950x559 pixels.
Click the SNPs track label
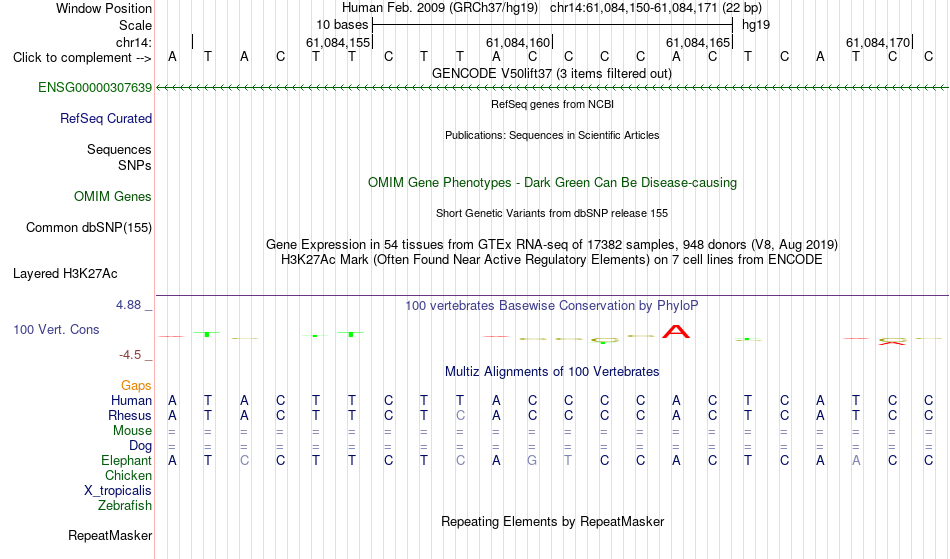pyautogui.click(x=135, y=165)
